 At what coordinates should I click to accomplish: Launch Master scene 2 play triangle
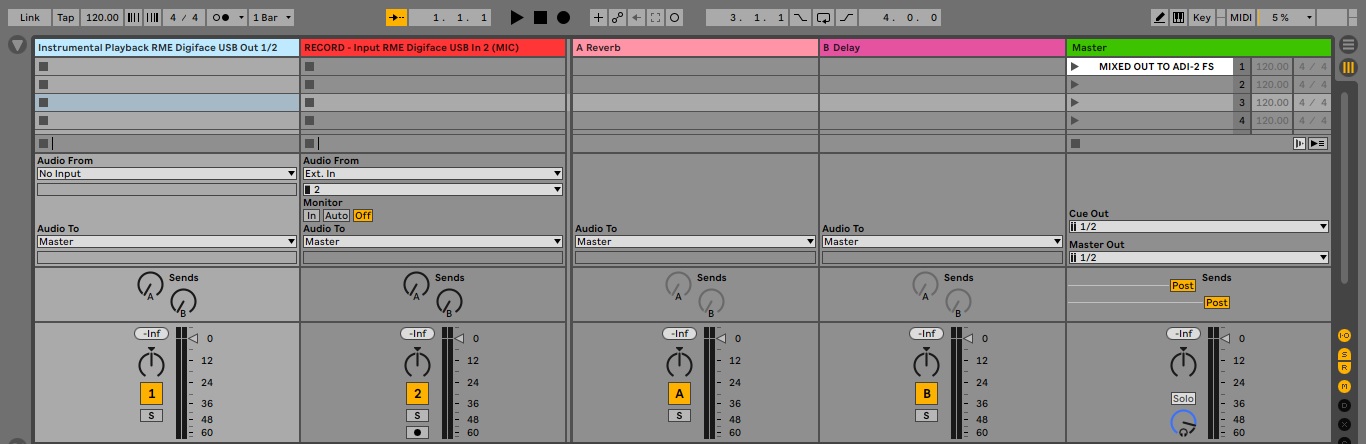pyautogui.click(x=1075, y=84)
